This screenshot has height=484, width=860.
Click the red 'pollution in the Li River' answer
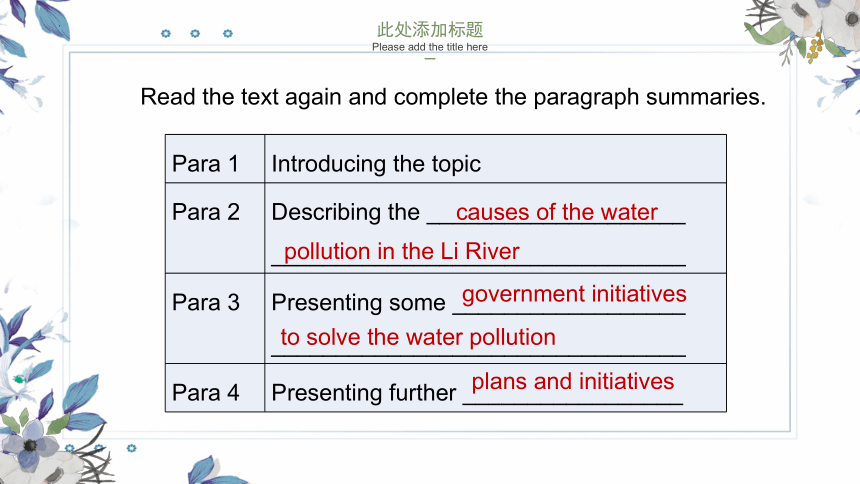pyautogui.click(x=401, y=251)
